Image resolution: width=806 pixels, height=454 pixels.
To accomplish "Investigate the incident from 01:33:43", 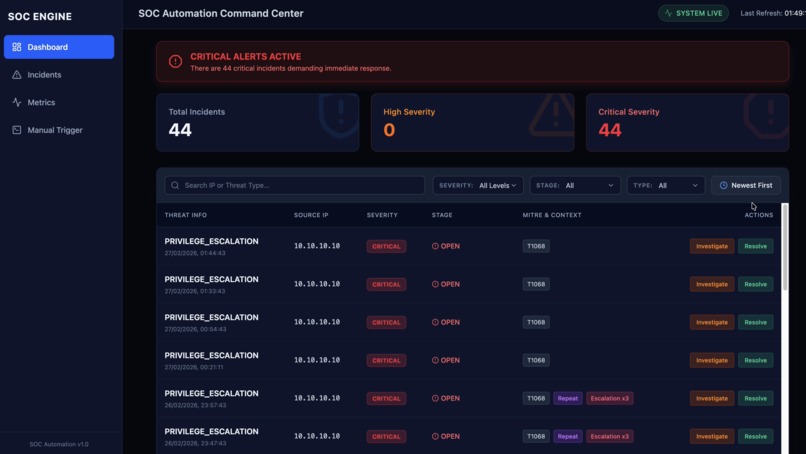I will tap(712, 284).
